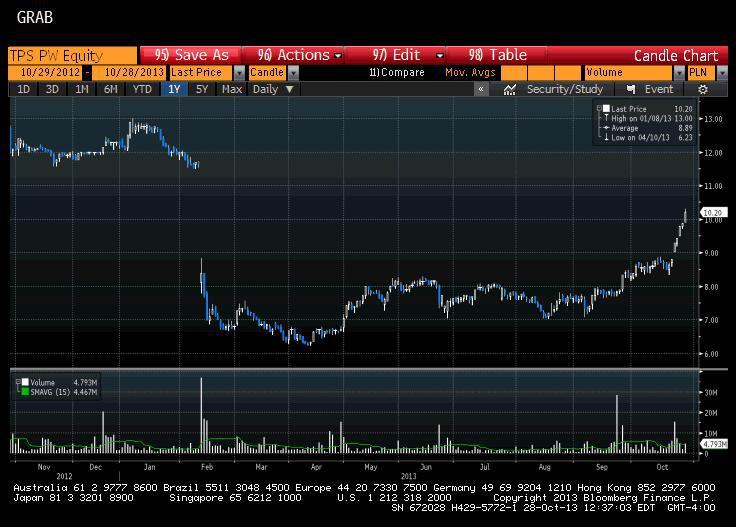Image resolution: width=736 pixels, height=527 pixels.
Task: Click the 'High on 01/08/13' legend row
Action: (648, 118)
